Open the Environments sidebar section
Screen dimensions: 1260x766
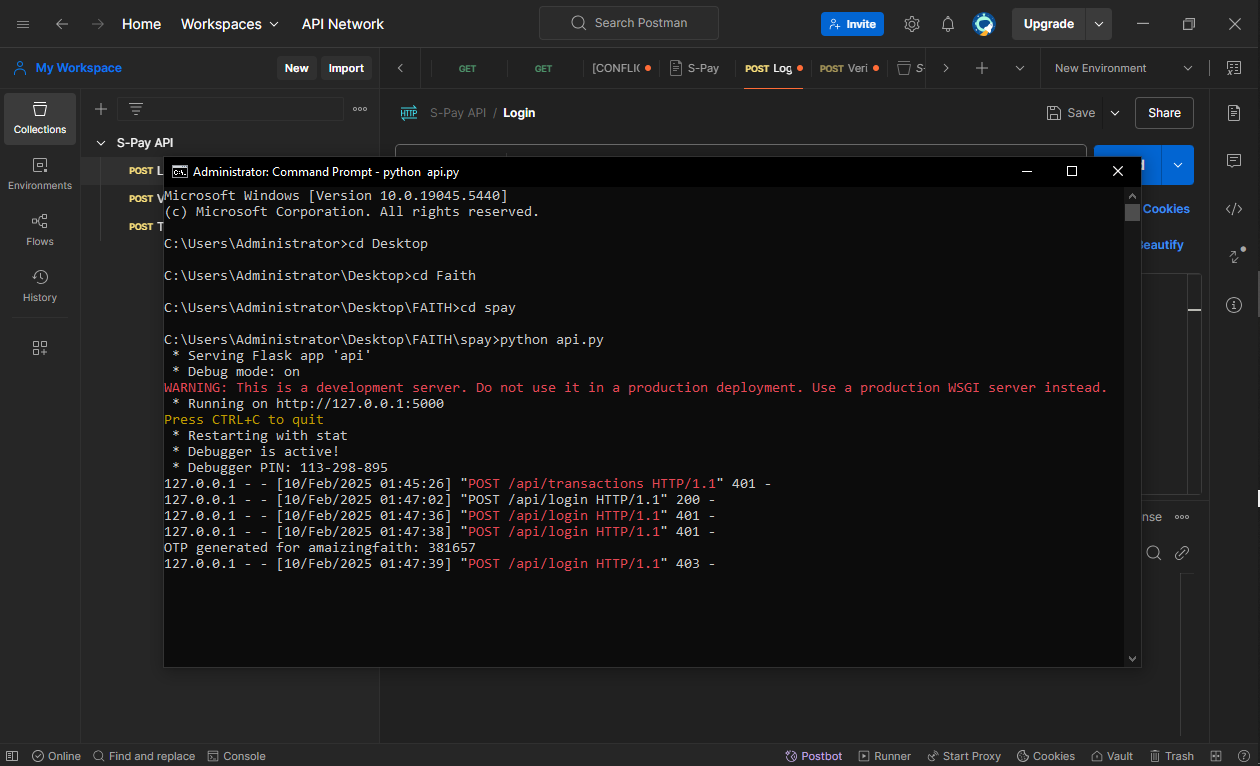pos(40,175)
